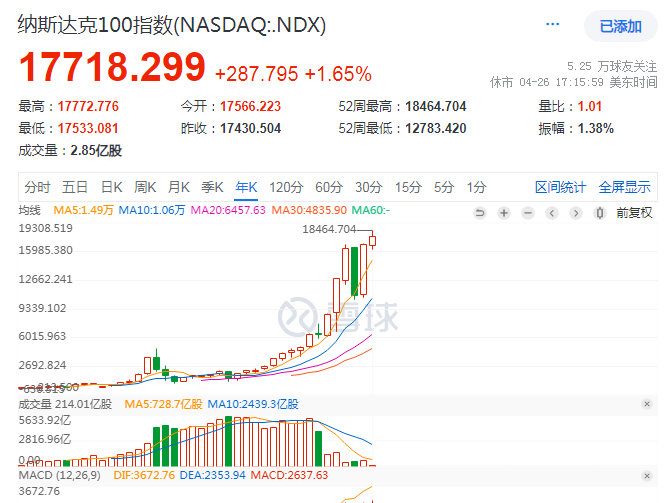Click the DIF:3672.76 value

point(144,475)
